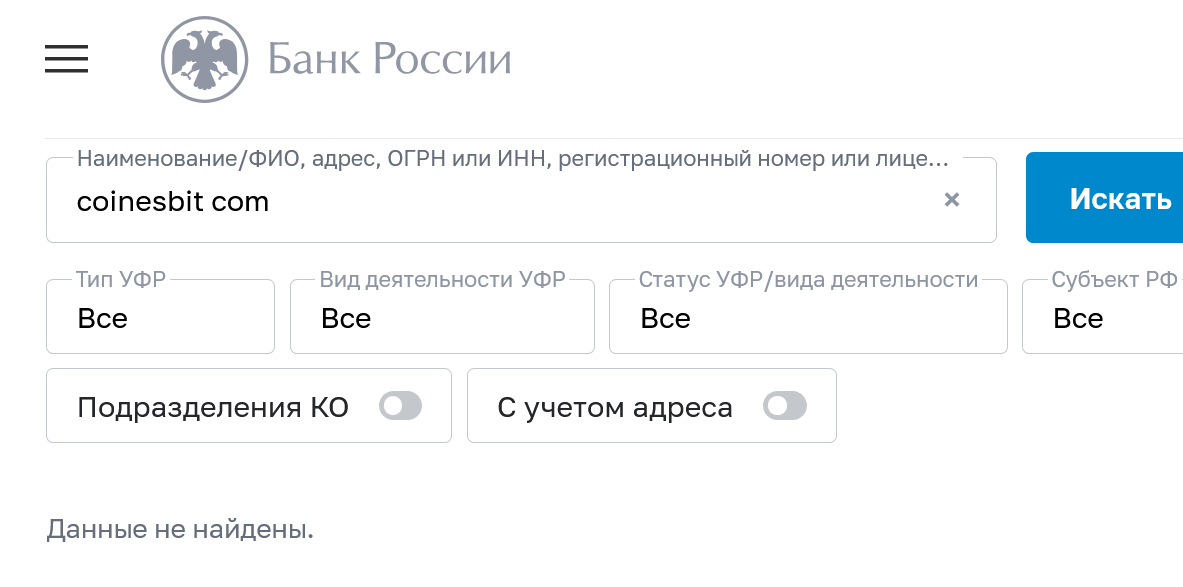Open the 'Тип УФР' dropdown
This screenshot has width=1183, height=587.
pyautogui.click(x=160, y=317)
